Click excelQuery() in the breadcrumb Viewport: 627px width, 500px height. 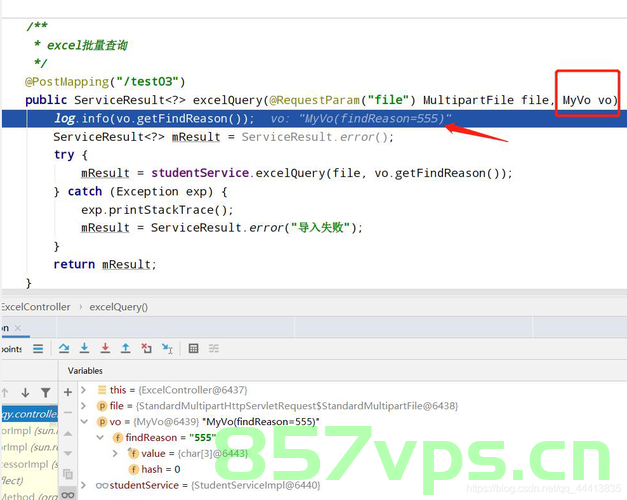pyautogui.click(x=118, y=307)
